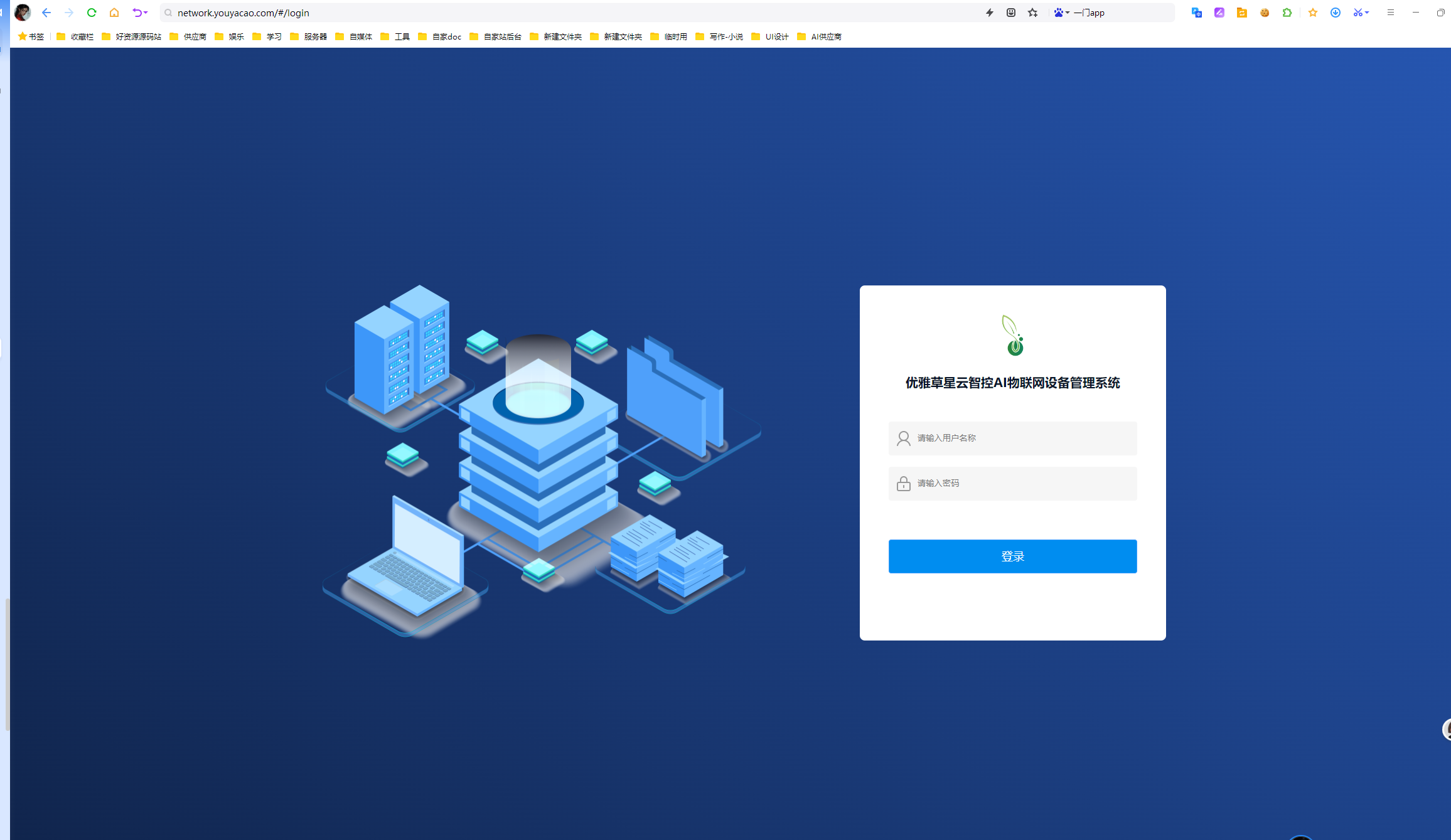This screenshot has width=1451, height=840.
Task: Open the green puzzle extensions icon
Action: (x=1287, y=13)
